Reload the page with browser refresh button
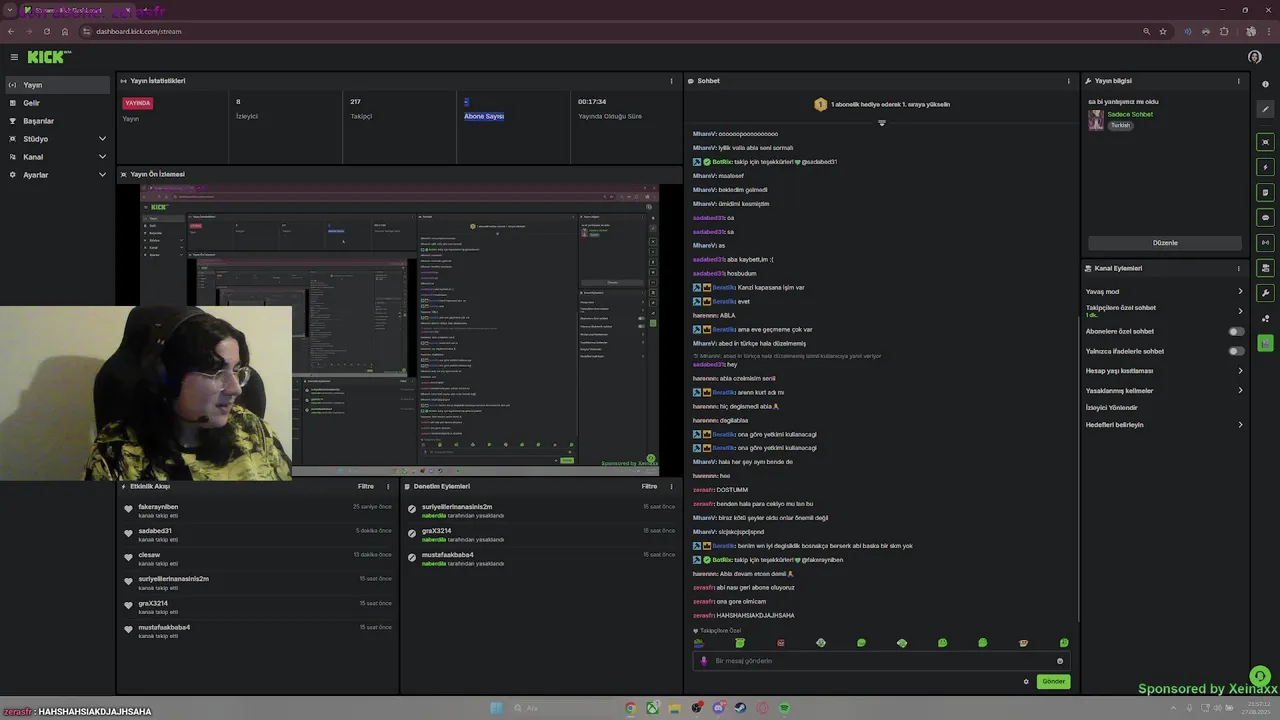Viewport: 1280px width, 720px height. coord(46,31)
